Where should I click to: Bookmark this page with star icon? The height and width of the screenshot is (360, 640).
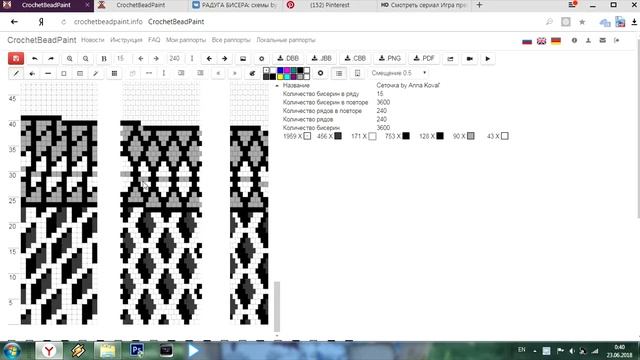tap(582, 22)
